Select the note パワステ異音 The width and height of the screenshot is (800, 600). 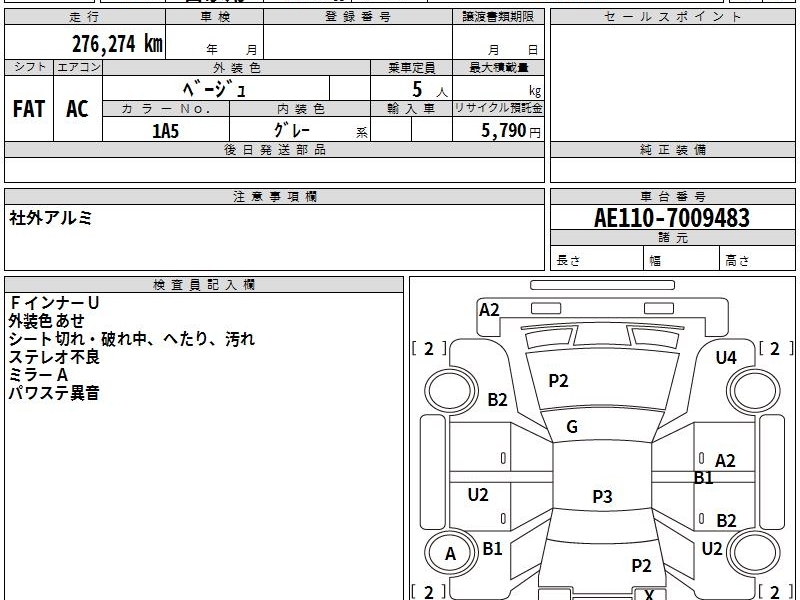point(54,393)
